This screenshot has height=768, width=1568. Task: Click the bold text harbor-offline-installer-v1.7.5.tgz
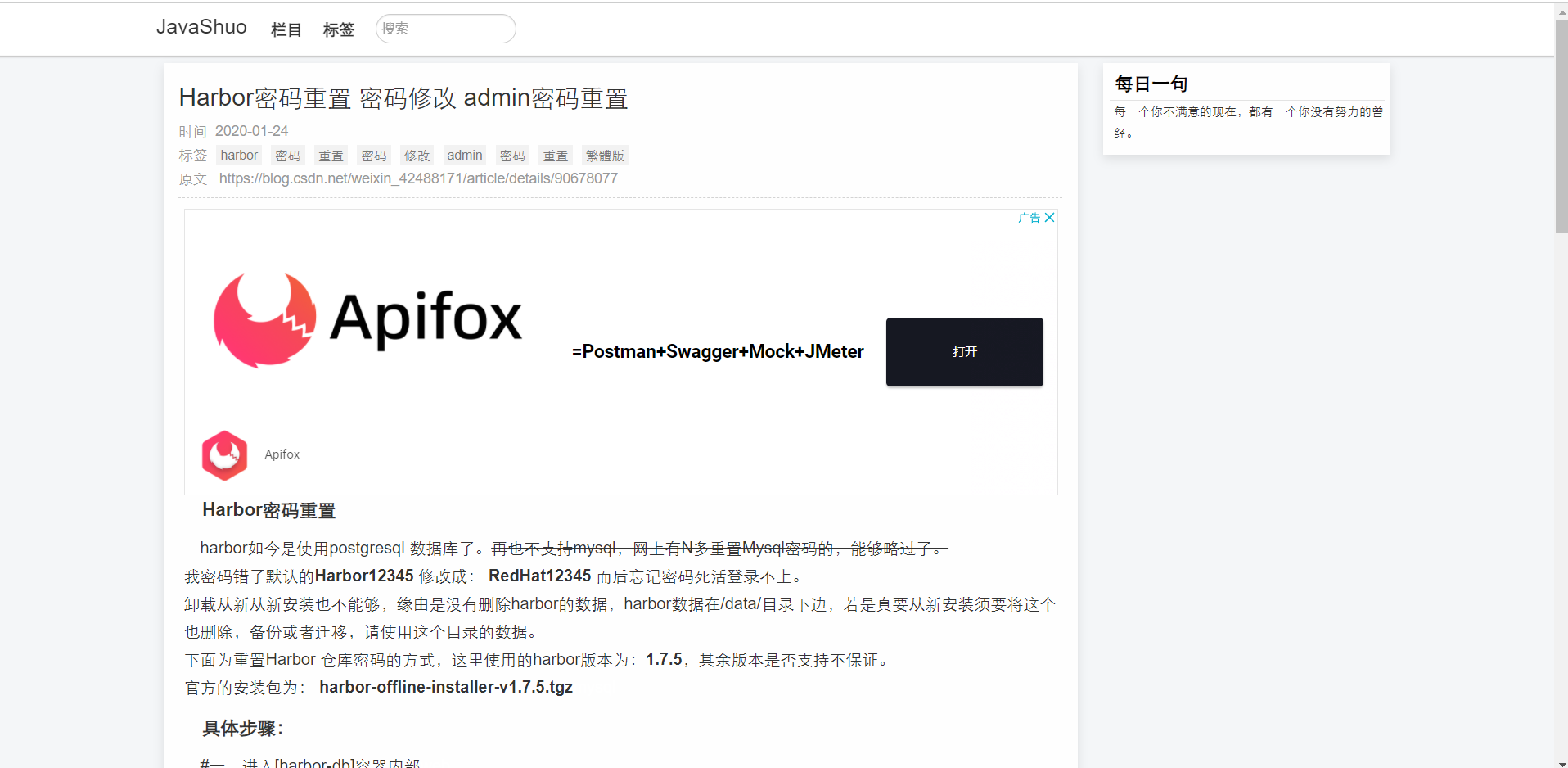tap(446, 687)
